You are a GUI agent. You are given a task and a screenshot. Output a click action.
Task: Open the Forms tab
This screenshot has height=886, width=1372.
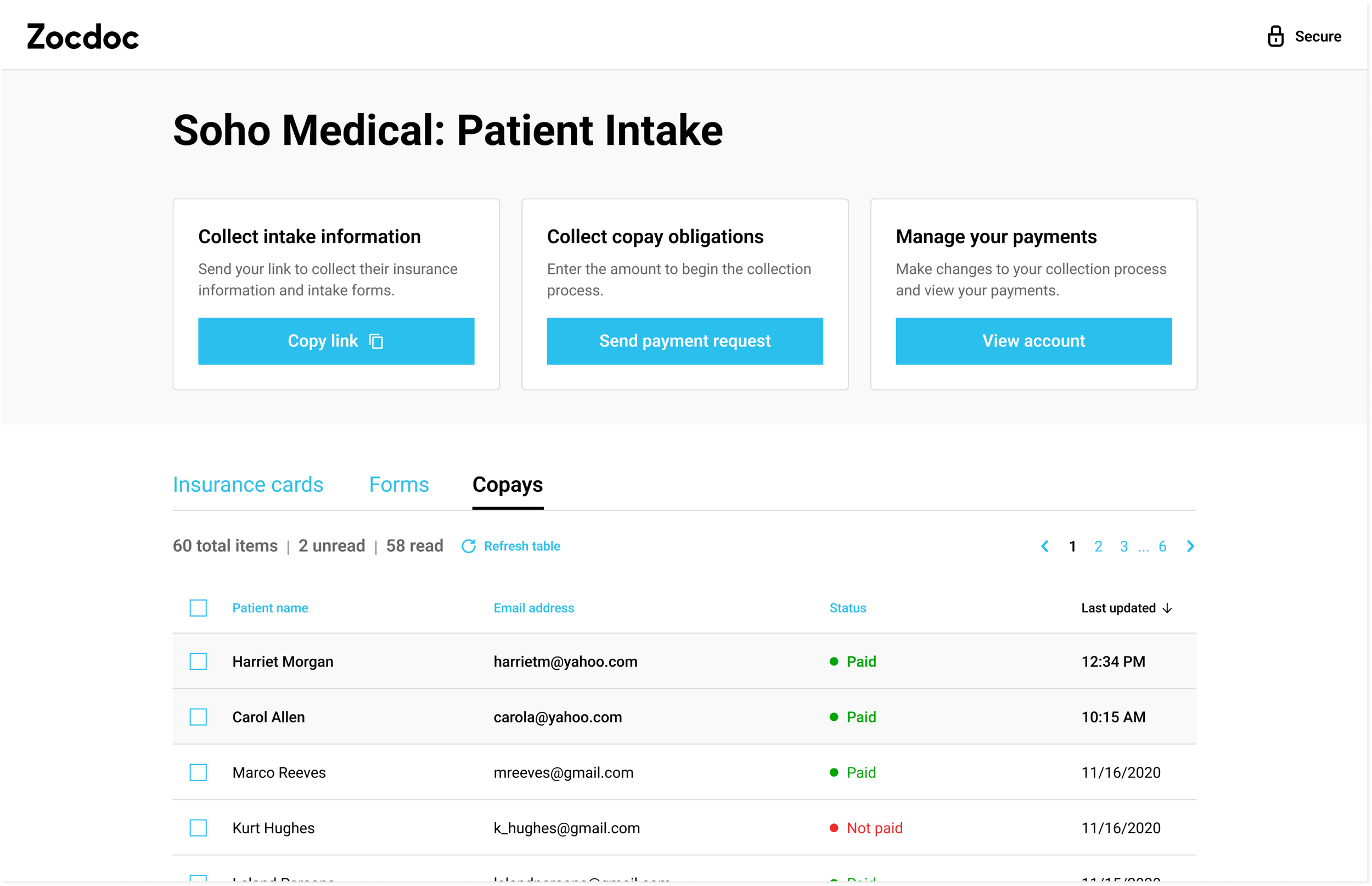[398, 484]
